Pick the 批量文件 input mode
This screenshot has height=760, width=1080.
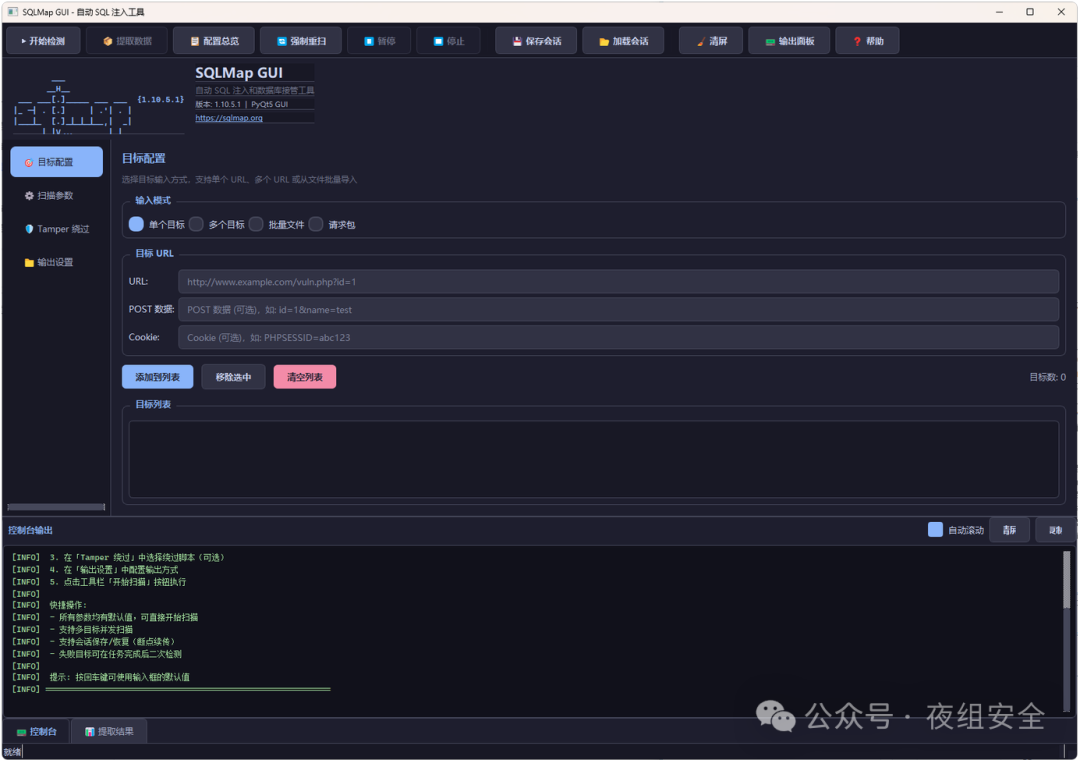tap(276, 225)
